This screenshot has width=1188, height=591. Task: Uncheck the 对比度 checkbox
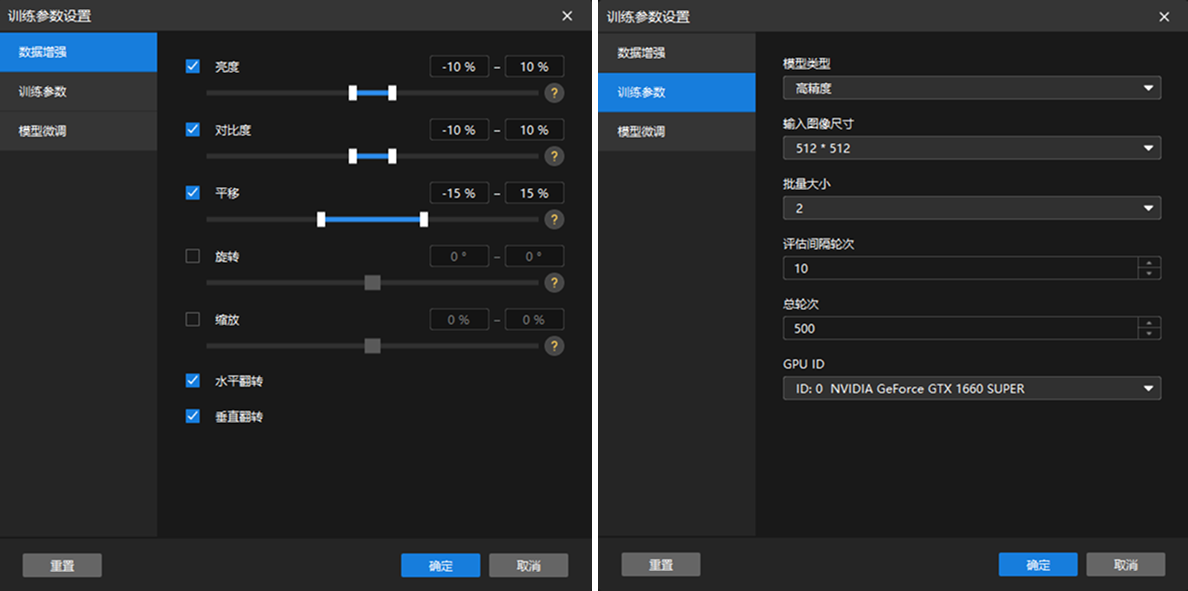coord(192,130)
